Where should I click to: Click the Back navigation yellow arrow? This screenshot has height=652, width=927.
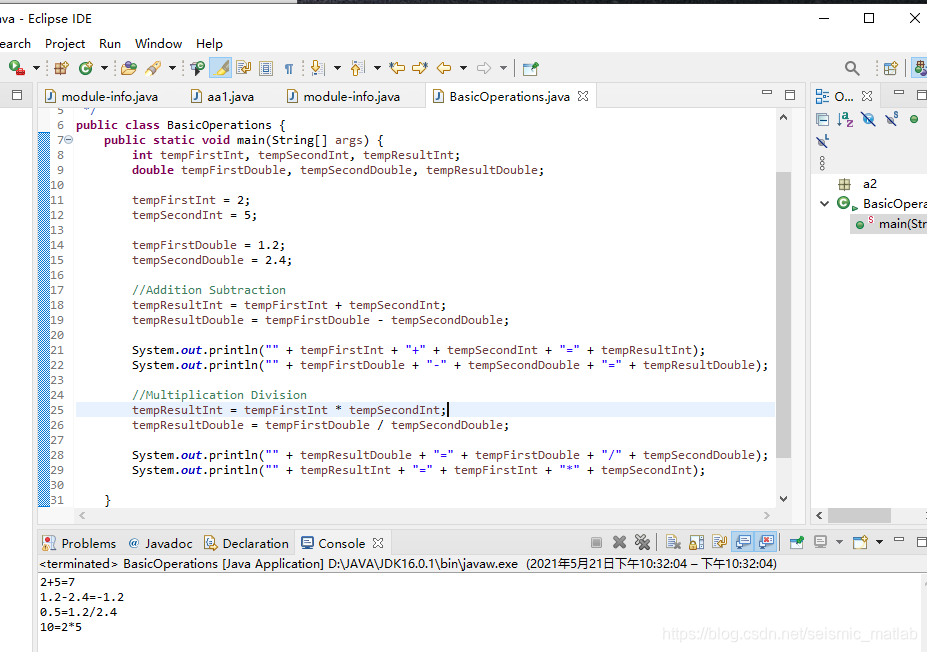point(444,68)
